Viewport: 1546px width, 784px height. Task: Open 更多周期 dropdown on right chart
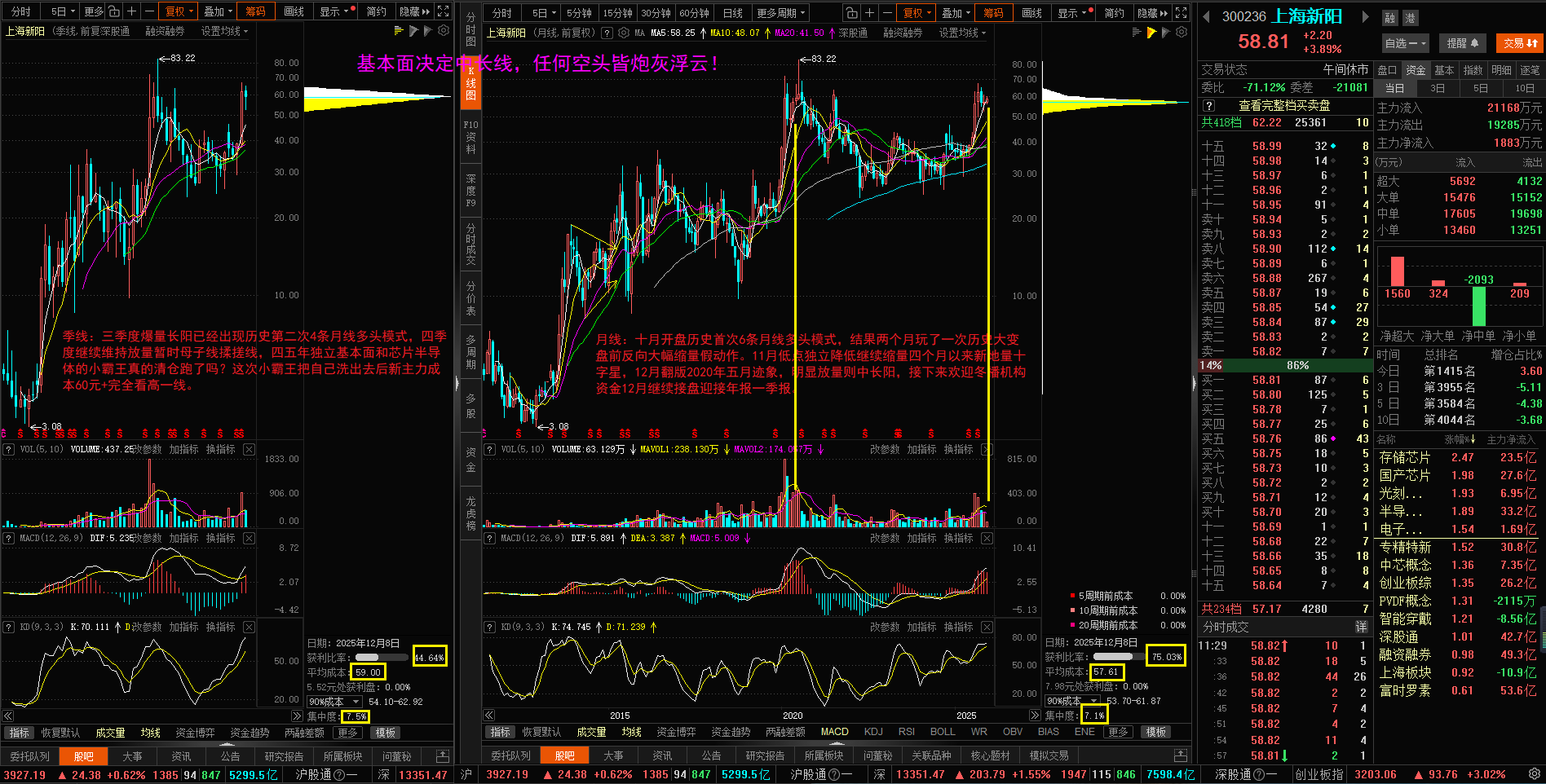coord(780,12)
